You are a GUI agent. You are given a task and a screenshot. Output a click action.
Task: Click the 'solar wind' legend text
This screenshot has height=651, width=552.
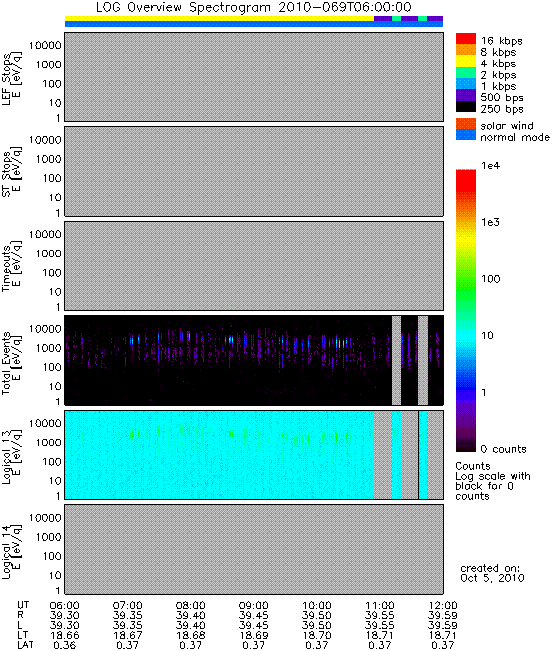coord(507,126)
